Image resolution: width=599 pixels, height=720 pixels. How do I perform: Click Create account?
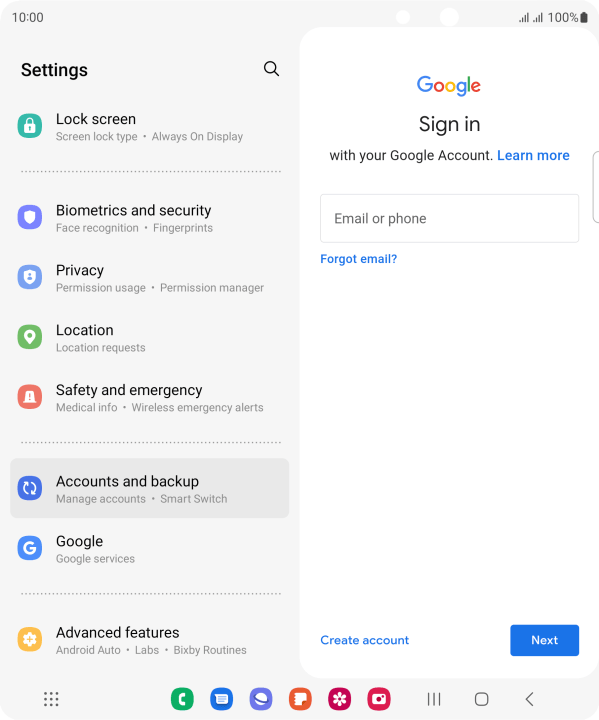pyautogui.click(x=364, y=640)
